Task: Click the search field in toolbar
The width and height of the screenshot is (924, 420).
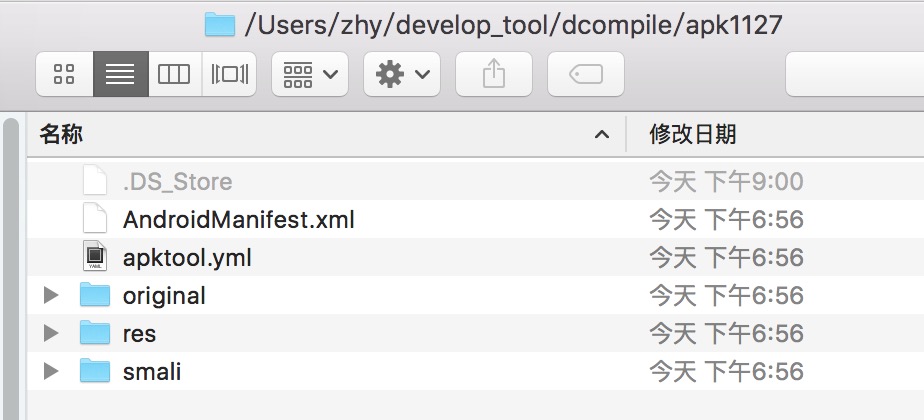Action: coord(854,74)
